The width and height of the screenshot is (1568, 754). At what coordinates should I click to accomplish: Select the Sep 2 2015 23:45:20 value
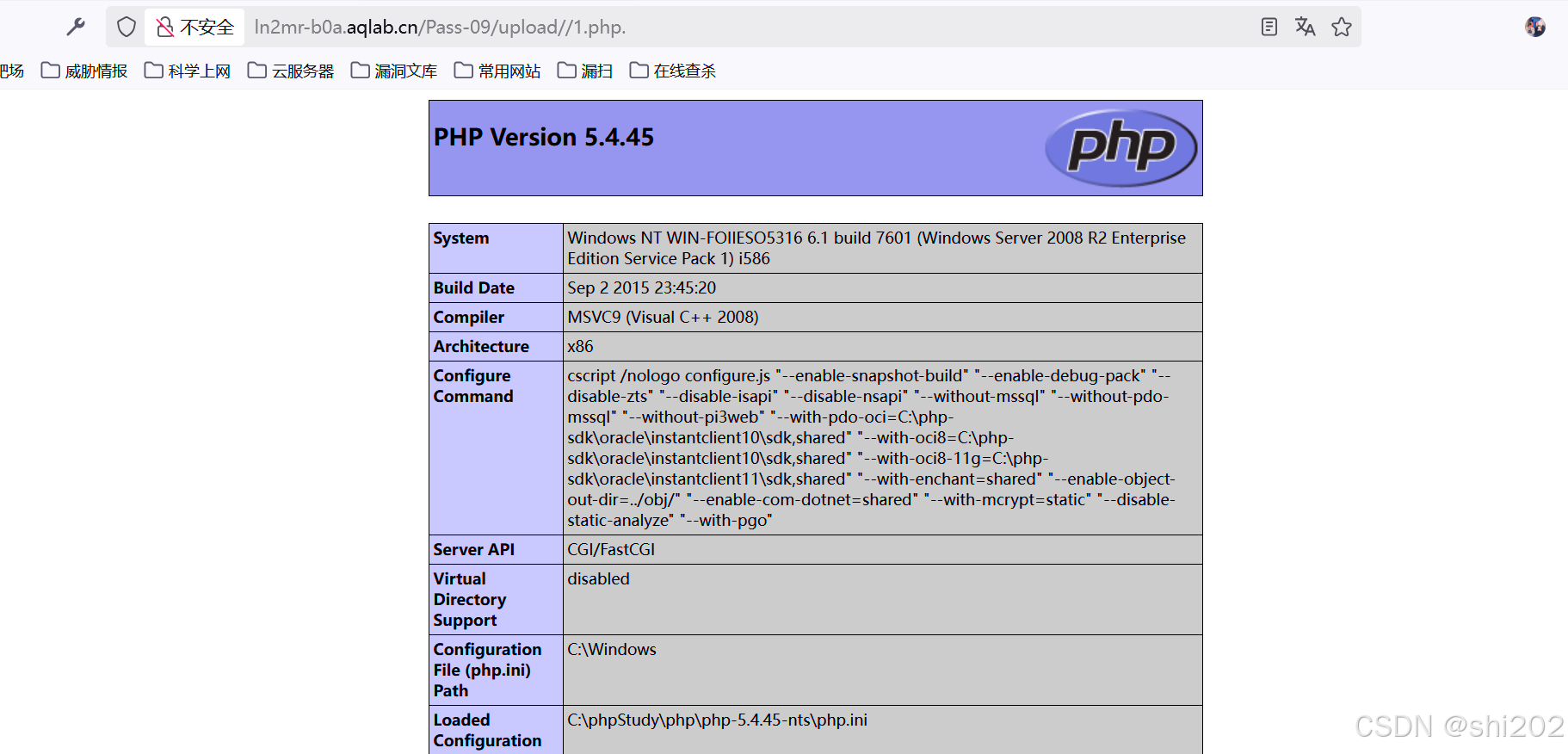tap(642, 288)
